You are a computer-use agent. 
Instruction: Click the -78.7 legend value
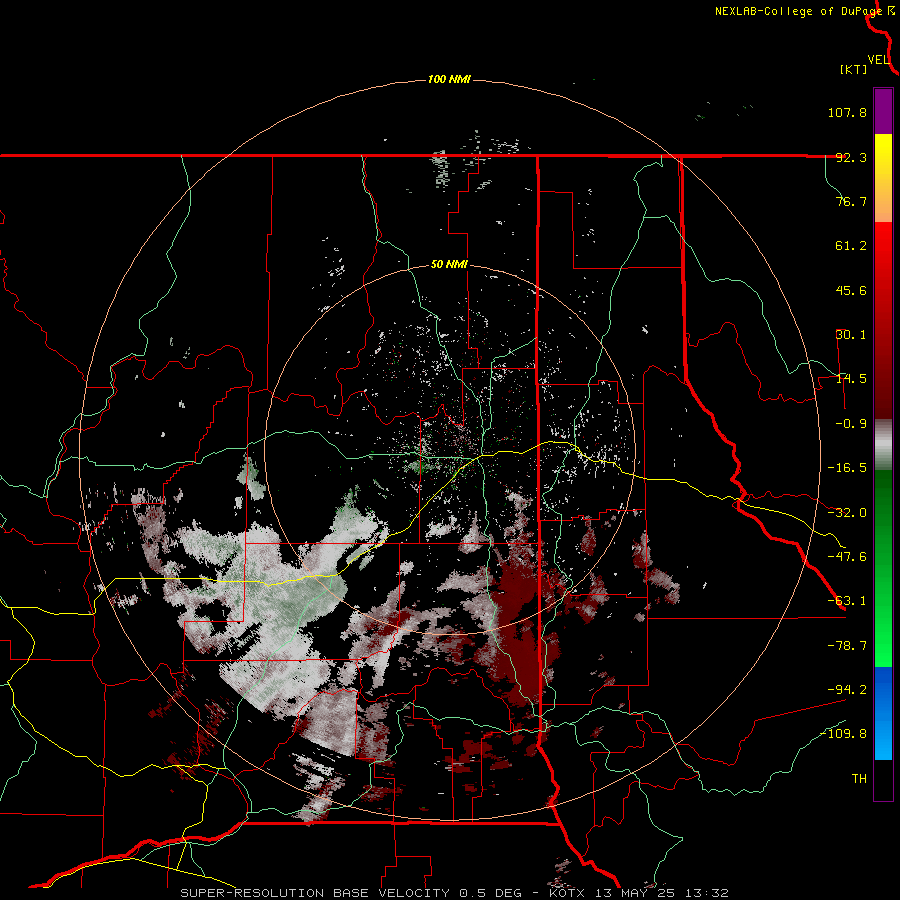847,646
